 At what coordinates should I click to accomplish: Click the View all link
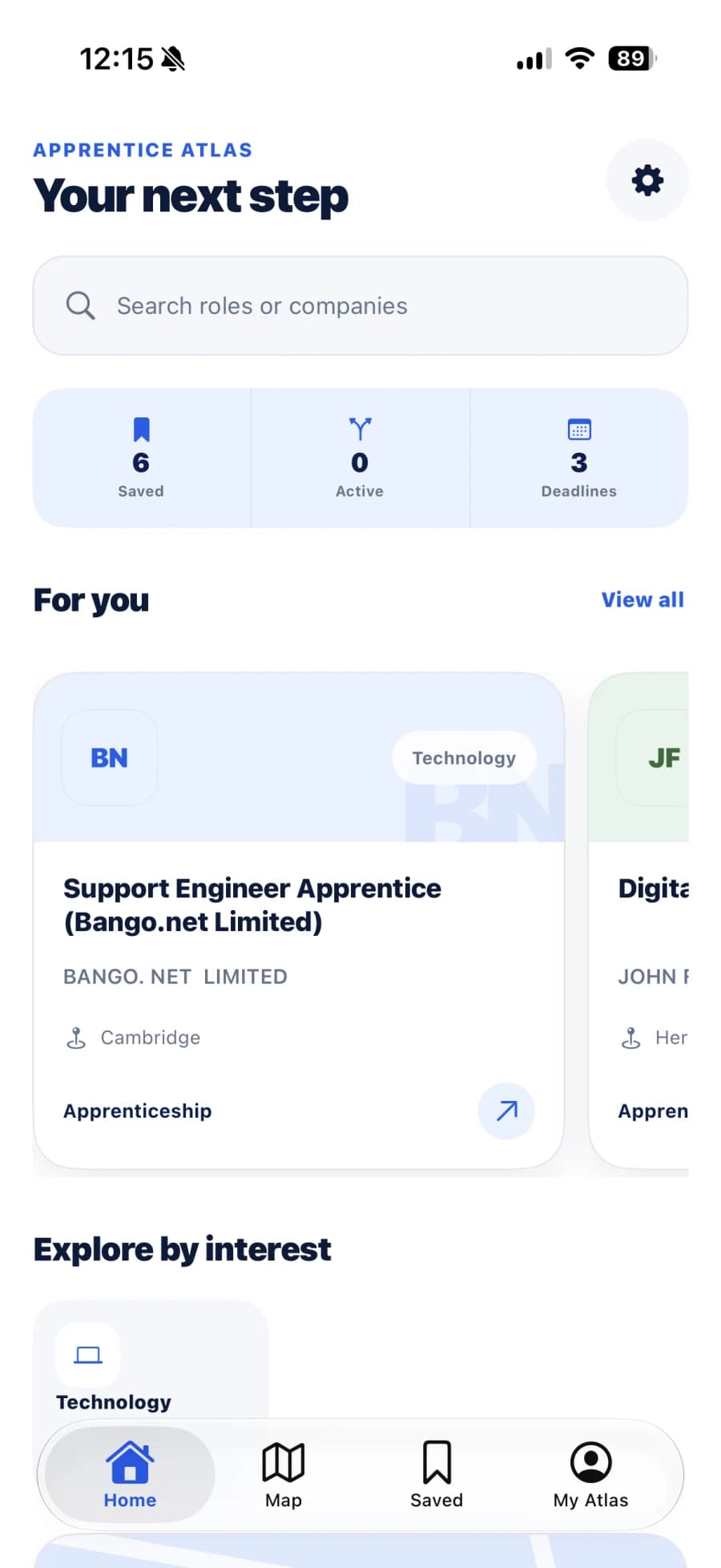(642, 599)
